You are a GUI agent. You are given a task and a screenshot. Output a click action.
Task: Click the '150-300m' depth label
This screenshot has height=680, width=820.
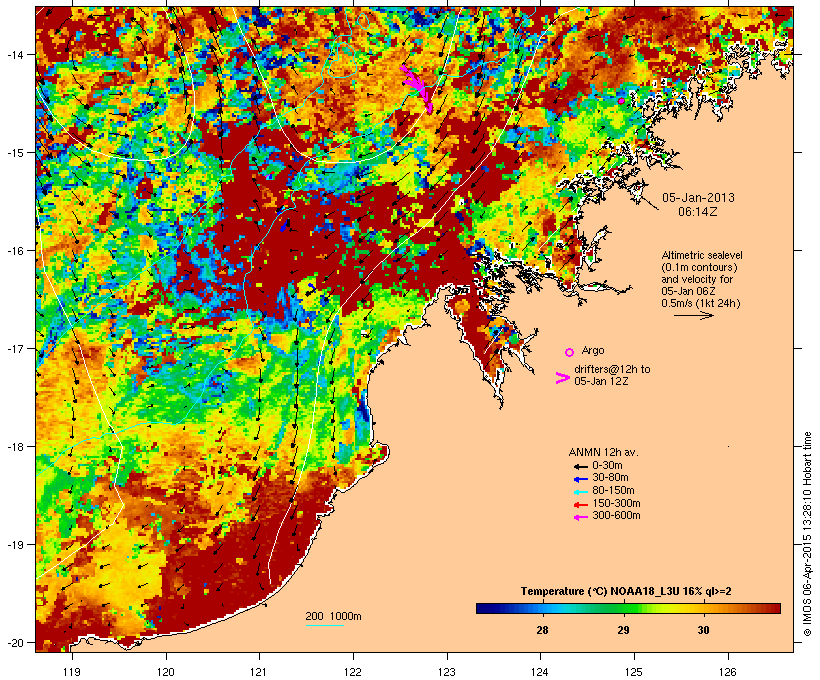click(616, 503)
